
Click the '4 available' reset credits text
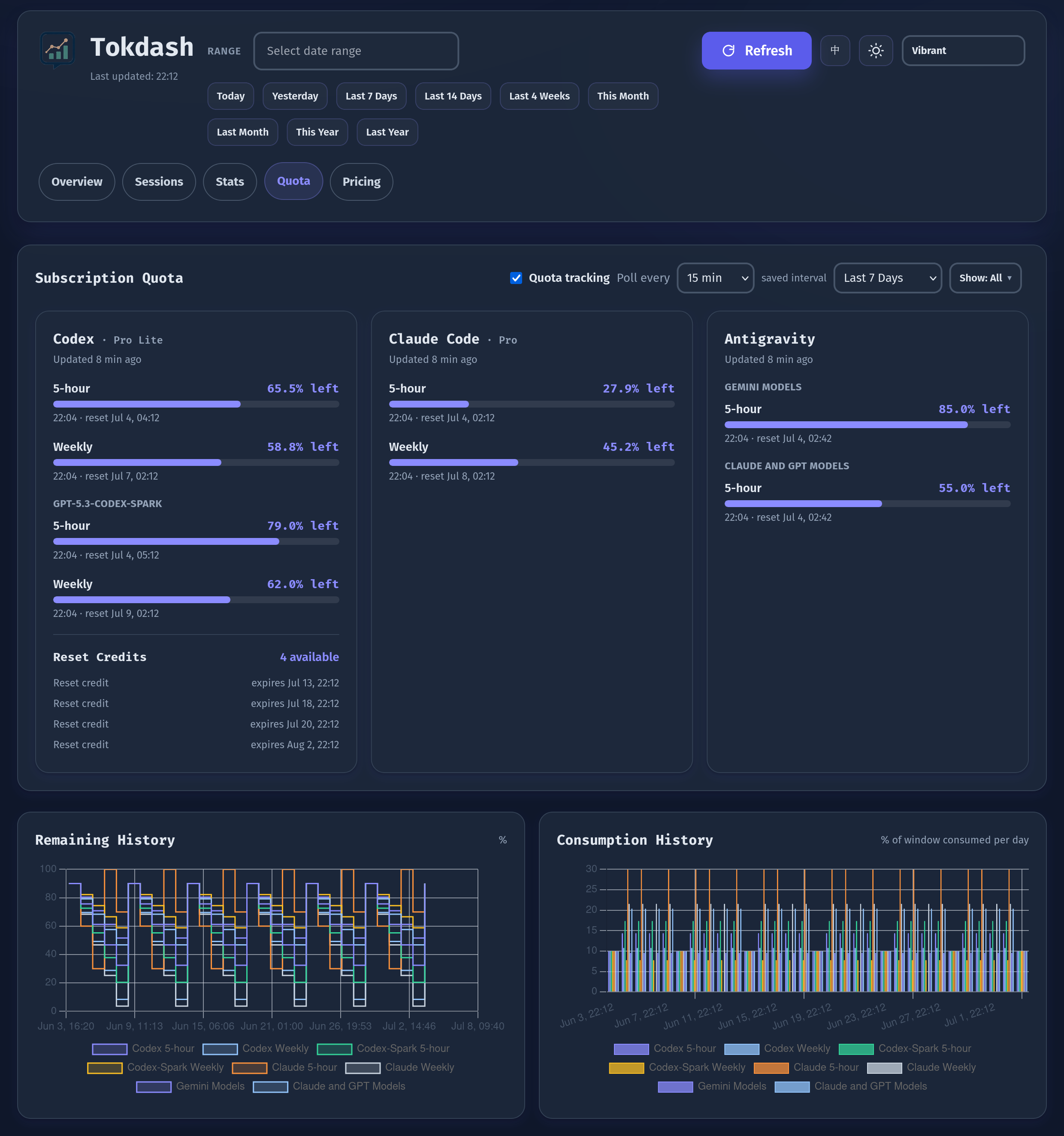[x=309, y=657]
